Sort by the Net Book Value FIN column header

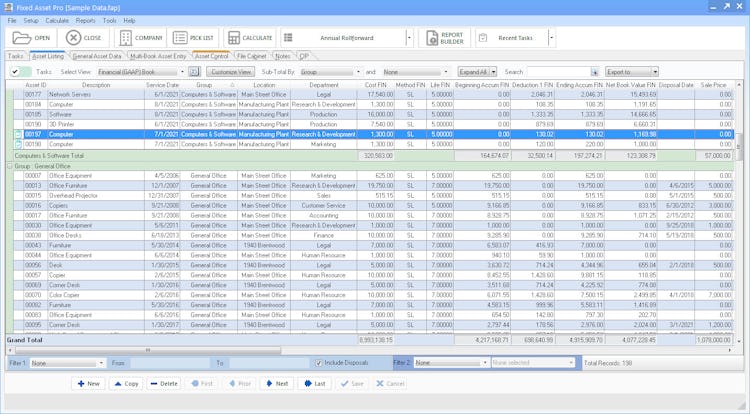[631, 85]
